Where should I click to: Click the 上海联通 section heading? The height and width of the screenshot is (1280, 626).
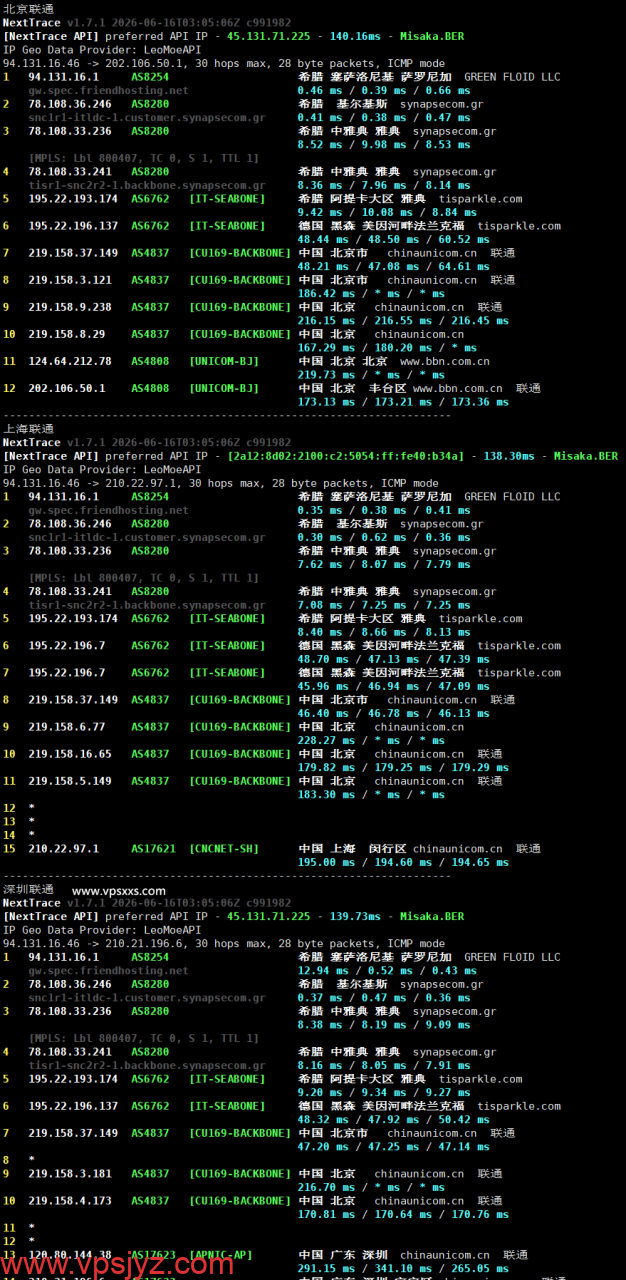pos(28,428)
